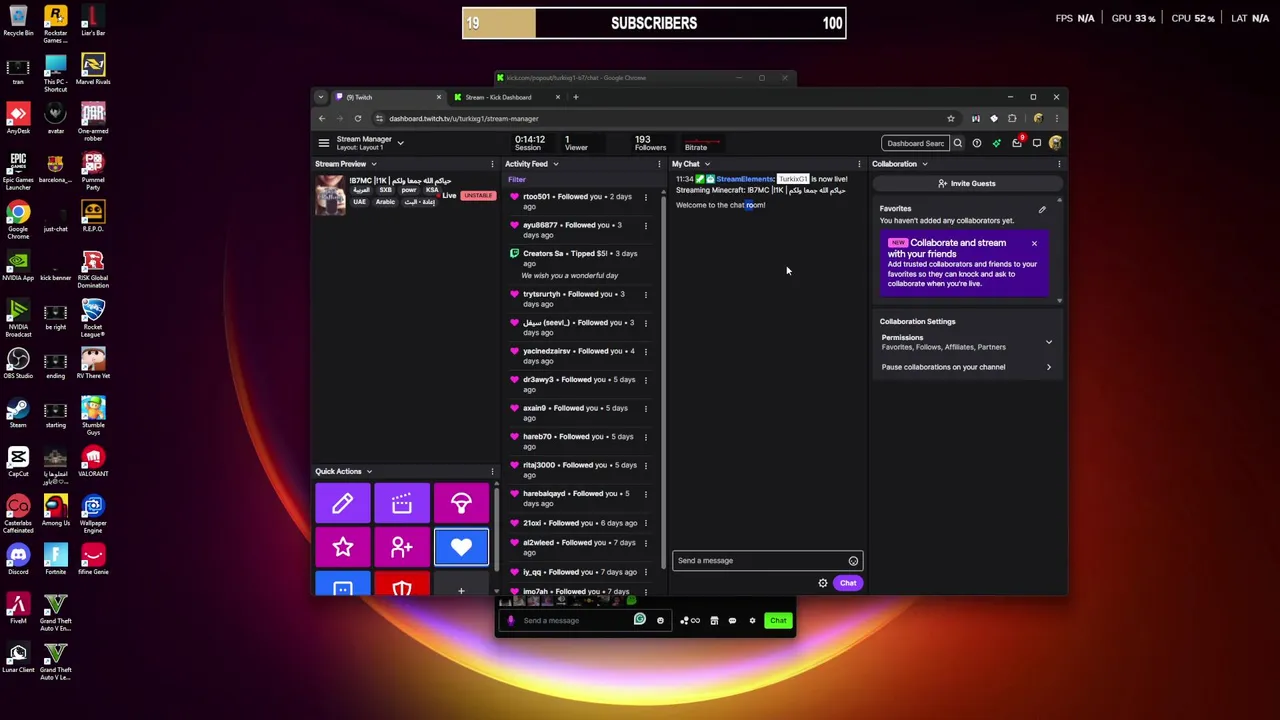Open Stream Preview panel three-dot menu
The width and height of the screenshot is (1280, 720).
pyautogui.click(x=492, y=164)
